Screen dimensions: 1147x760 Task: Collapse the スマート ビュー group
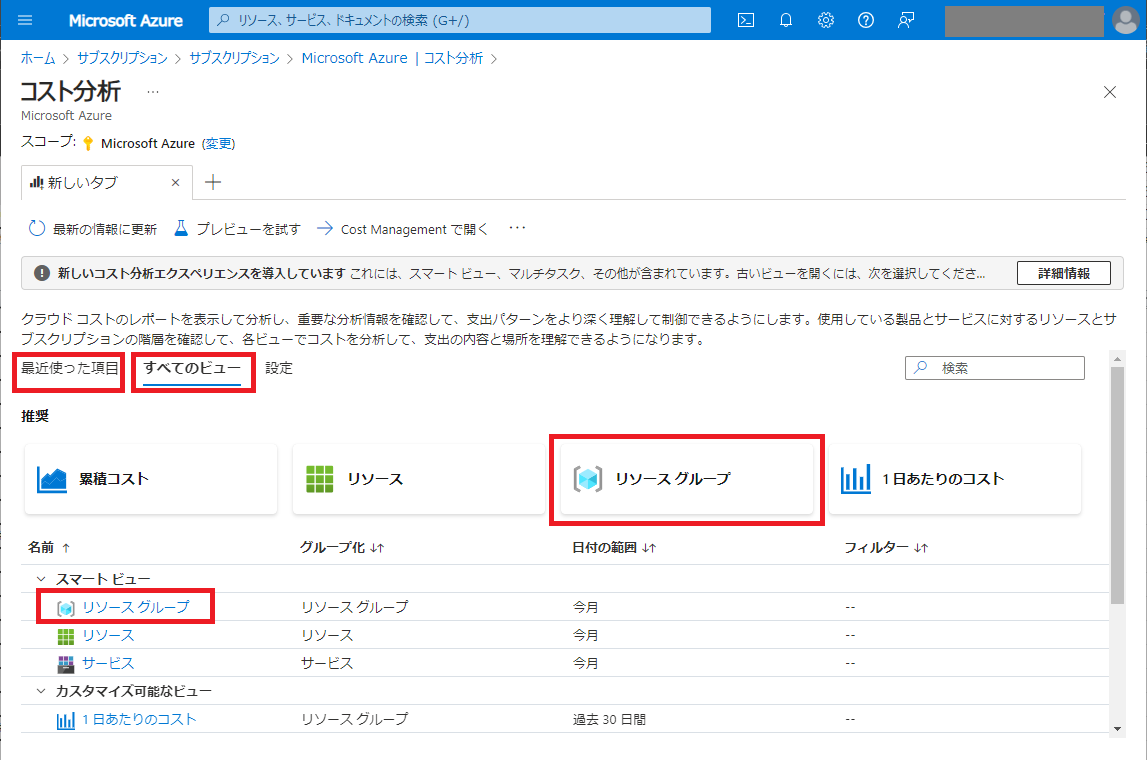click(41, 579)
